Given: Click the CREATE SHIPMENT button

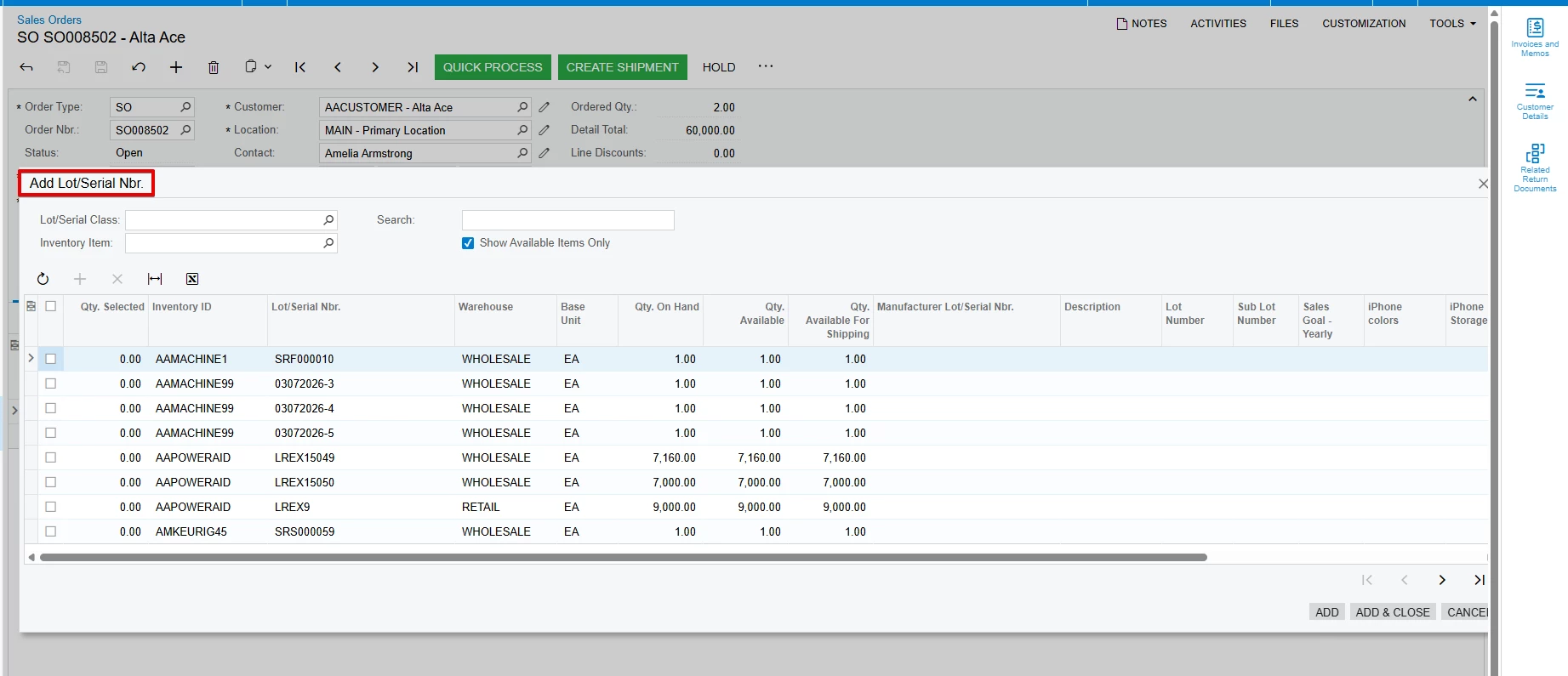Looking at the screenshot, I should pyautogui.click(x=623, y=67).
